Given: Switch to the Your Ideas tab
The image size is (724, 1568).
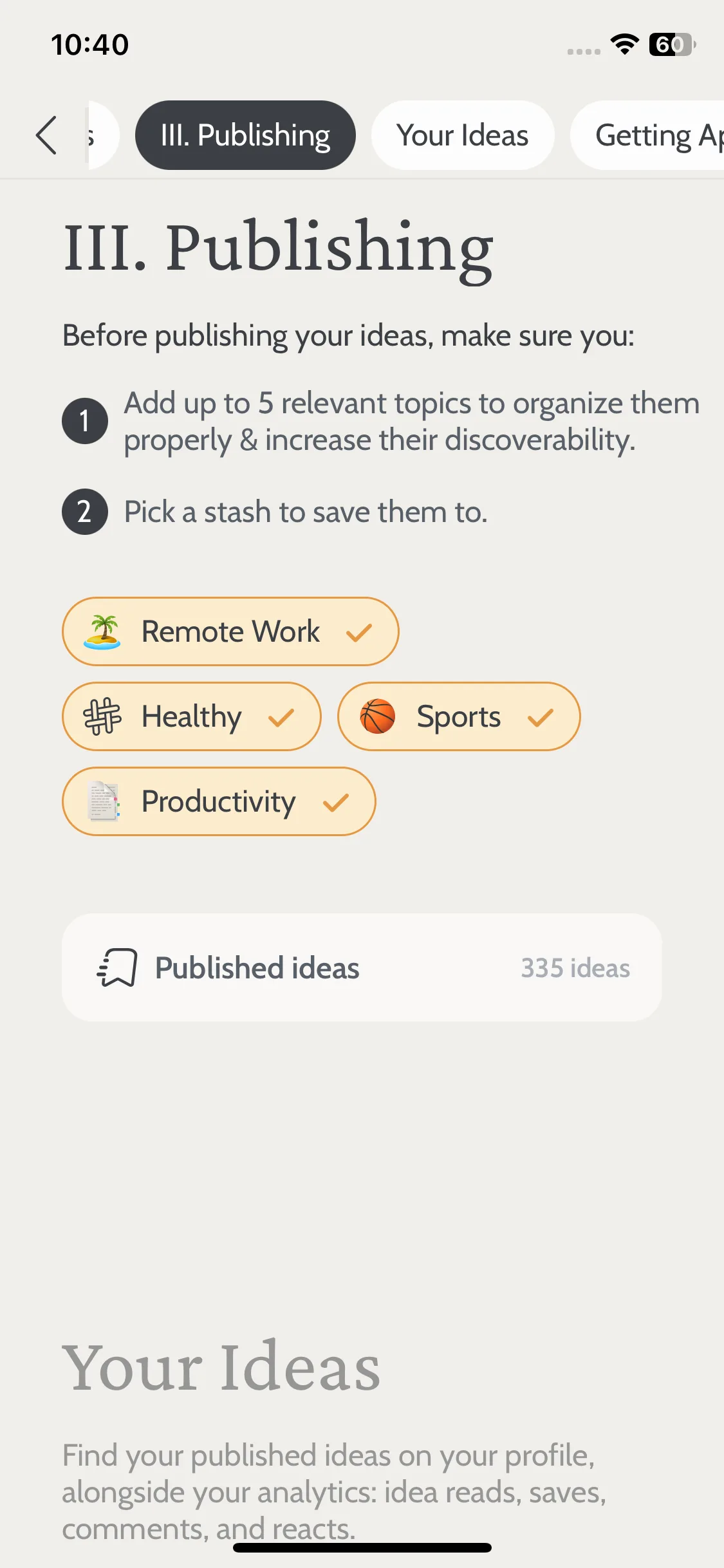Looking at the screenshot, I should (463, 135).
